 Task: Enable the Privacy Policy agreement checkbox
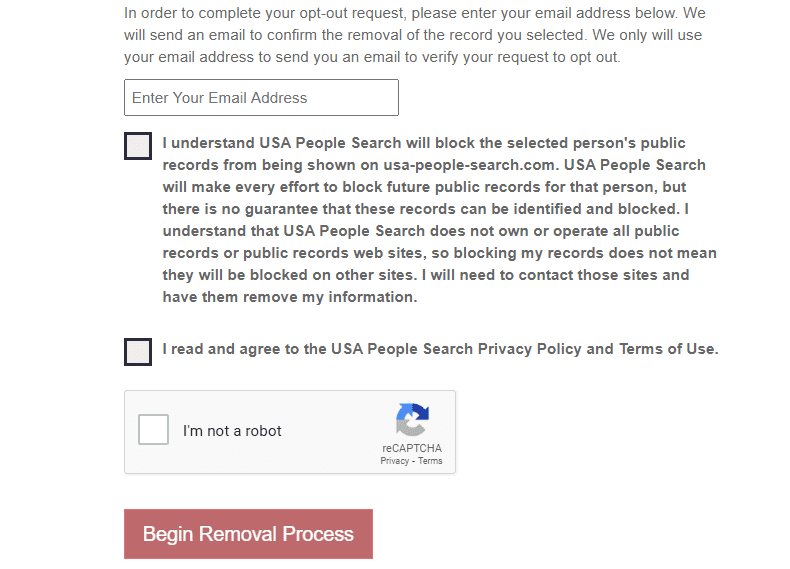138,352
